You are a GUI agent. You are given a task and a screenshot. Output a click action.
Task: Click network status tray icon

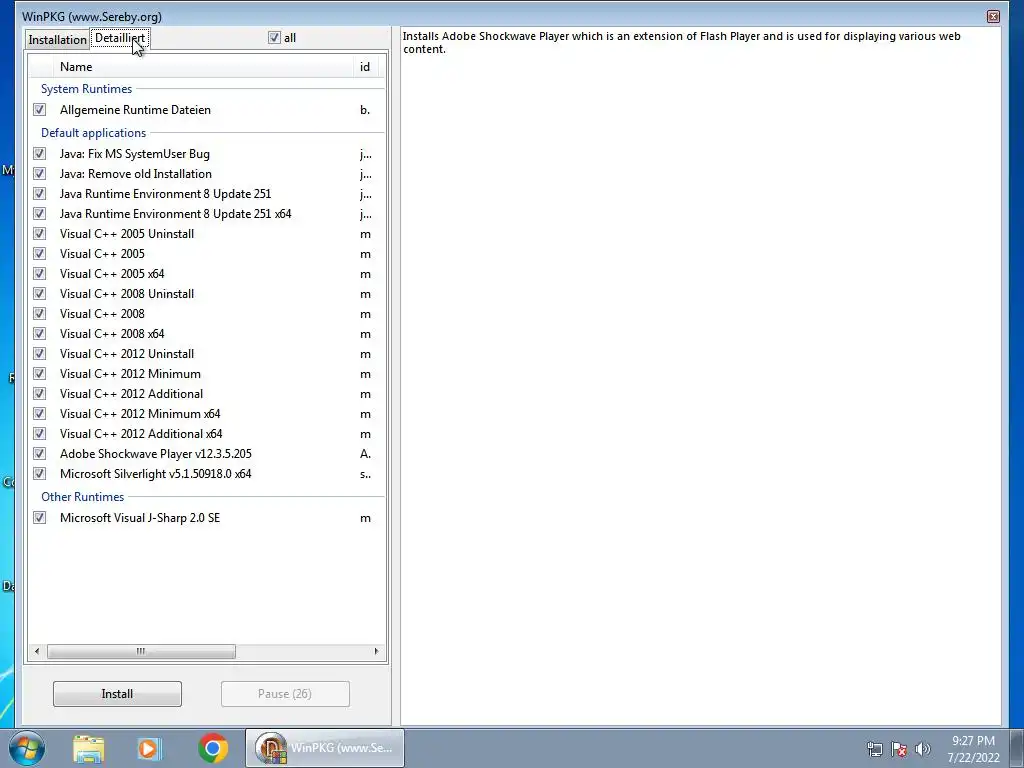pos(874,749)
